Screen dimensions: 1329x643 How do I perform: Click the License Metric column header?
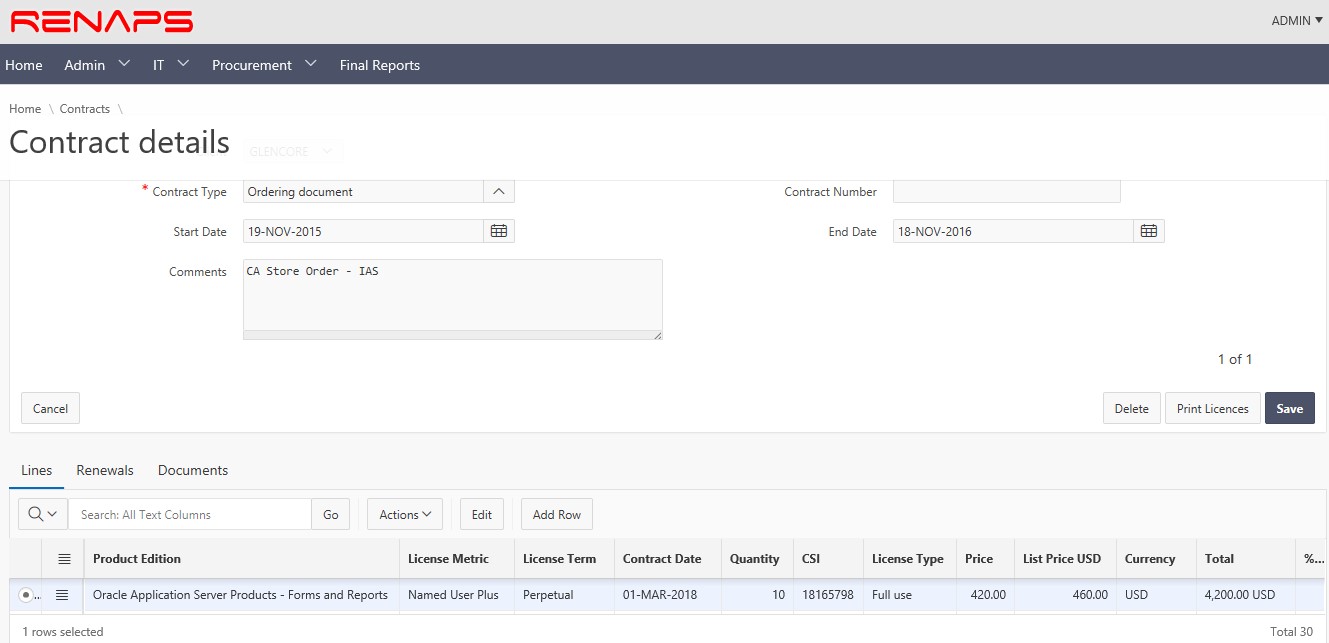(x=457, y=559)
